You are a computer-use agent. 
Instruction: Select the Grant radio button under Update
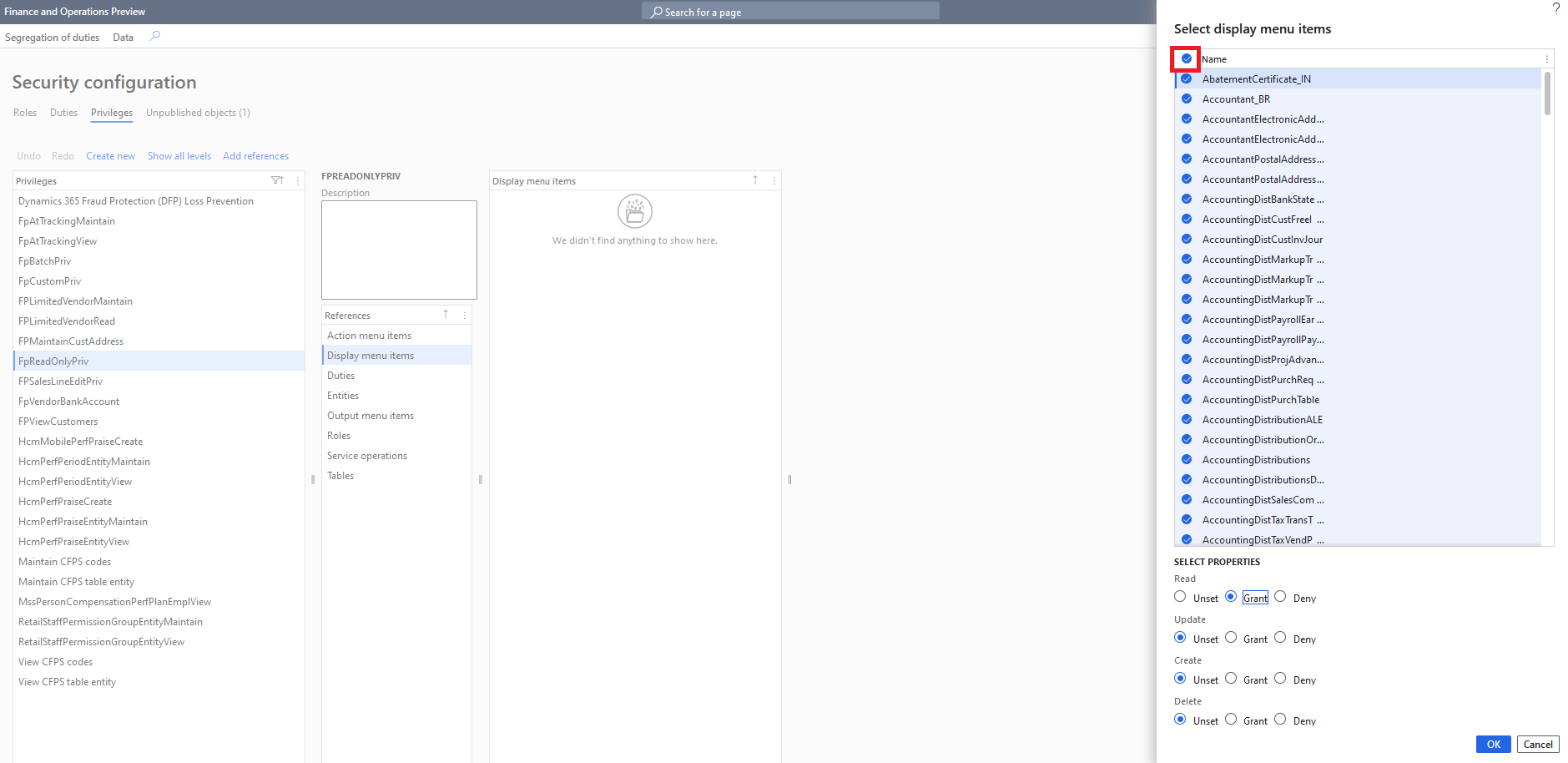[x=1231, y=637]
